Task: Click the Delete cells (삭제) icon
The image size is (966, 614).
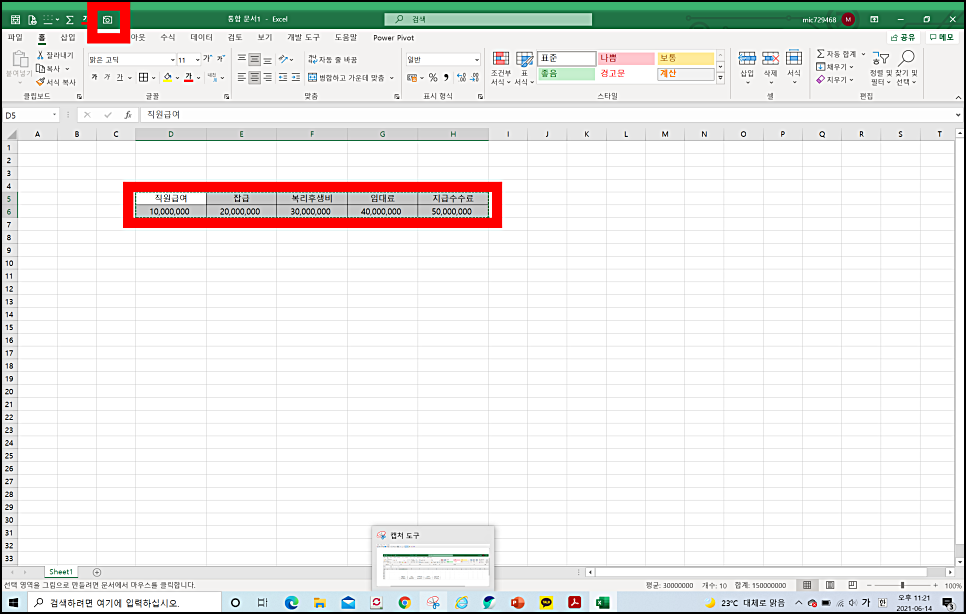Action: 771,59
